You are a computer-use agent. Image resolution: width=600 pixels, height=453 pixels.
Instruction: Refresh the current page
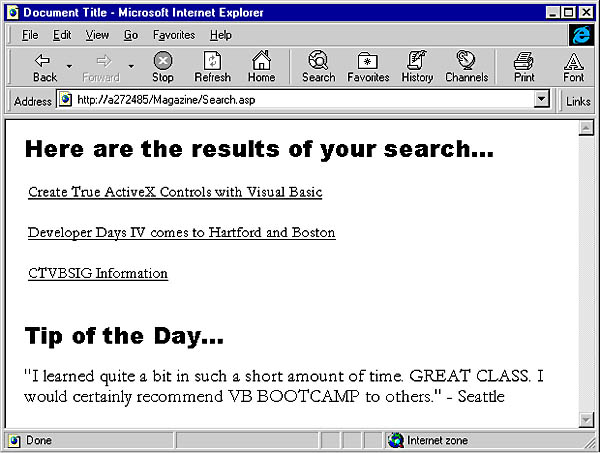coord(212,68)
